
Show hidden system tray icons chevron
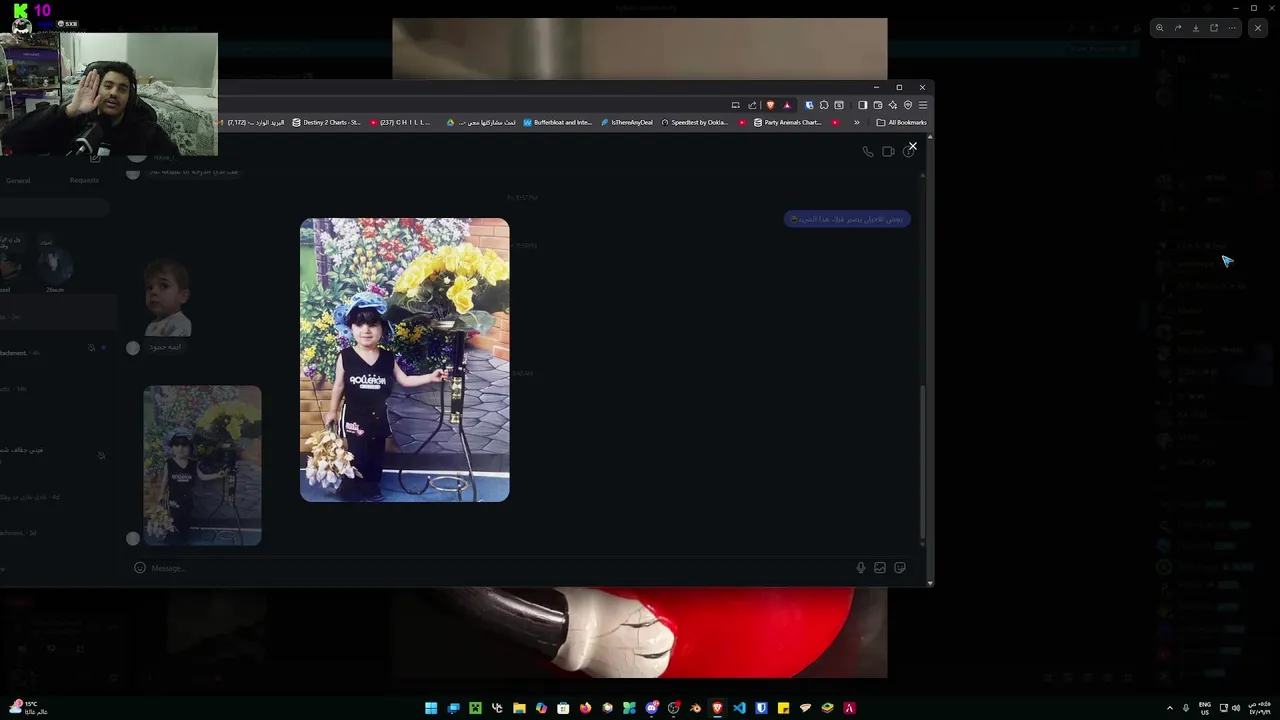point(1170,708)
